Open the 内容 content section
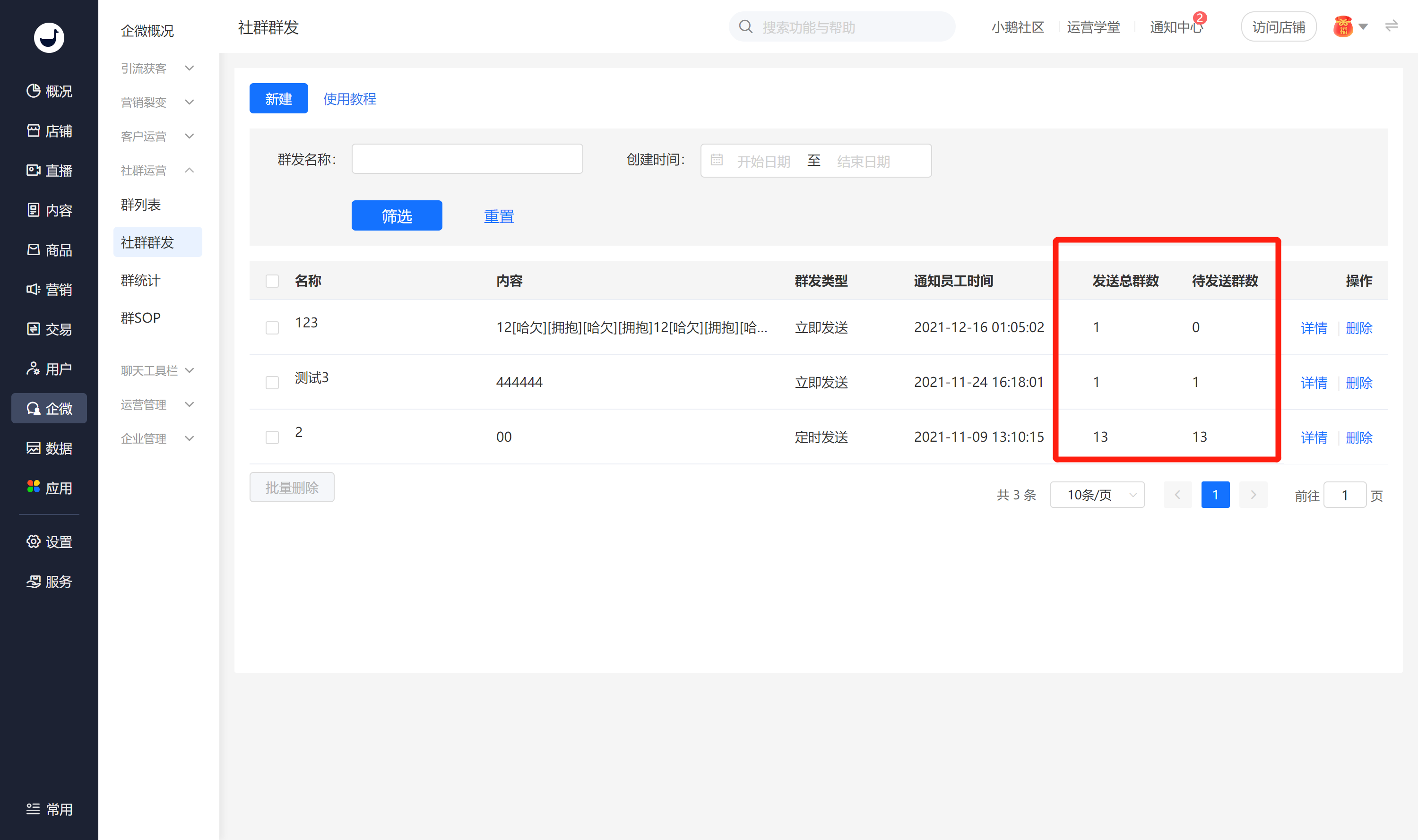This screenshot has height=840, width=1418. tap(49, 210)
